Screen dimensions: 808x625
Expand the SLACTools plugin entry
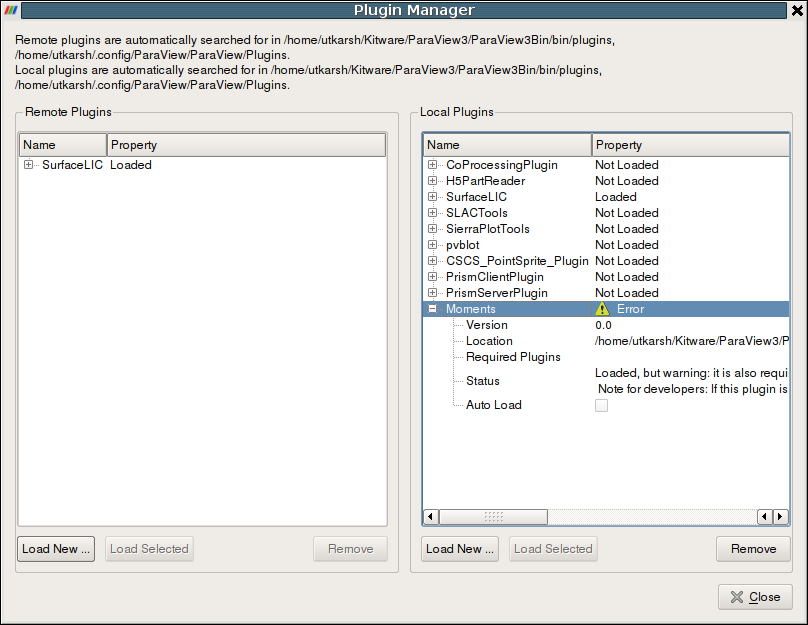(x=431, y=213)
